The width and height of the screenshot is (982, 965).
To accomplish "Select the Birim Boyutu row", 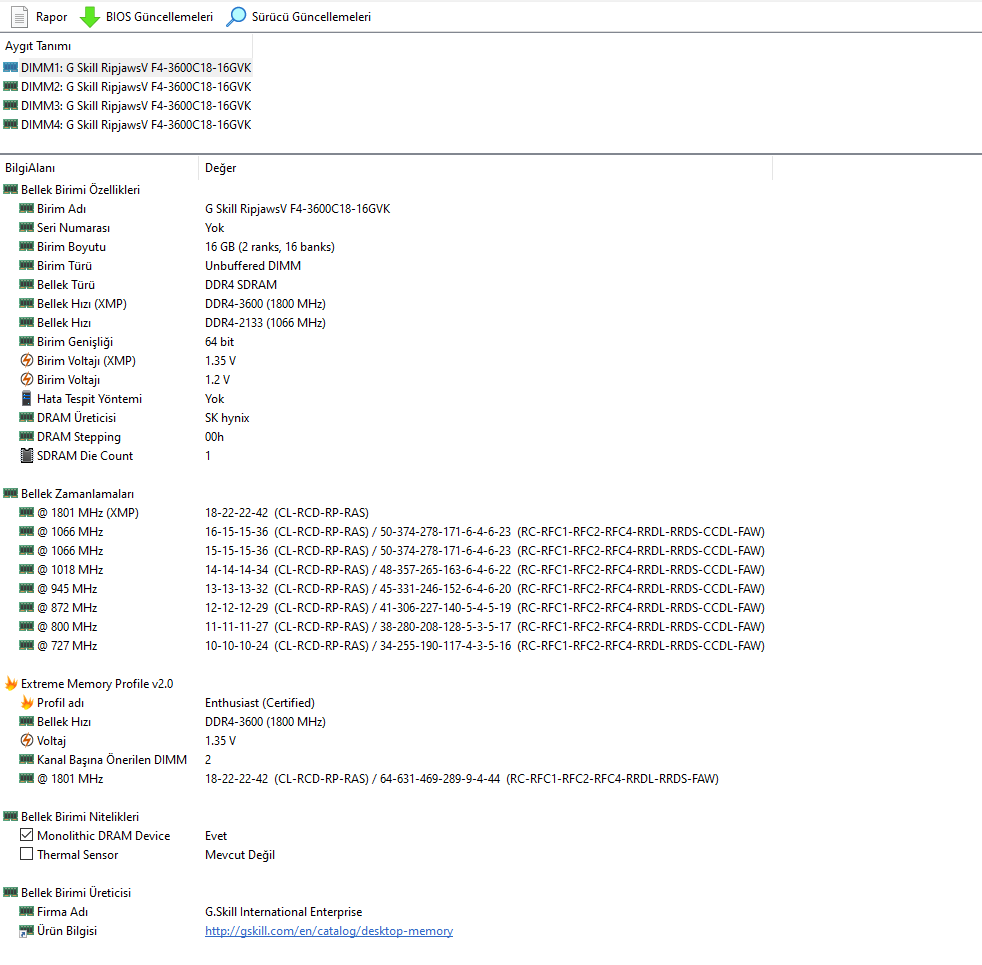I will click(387, 247).
